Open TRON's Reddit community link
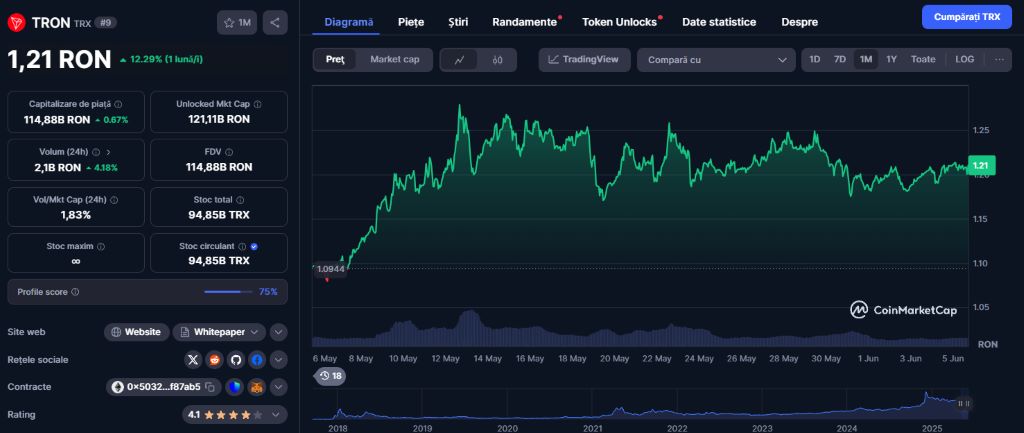 click(x=215, y=359)
